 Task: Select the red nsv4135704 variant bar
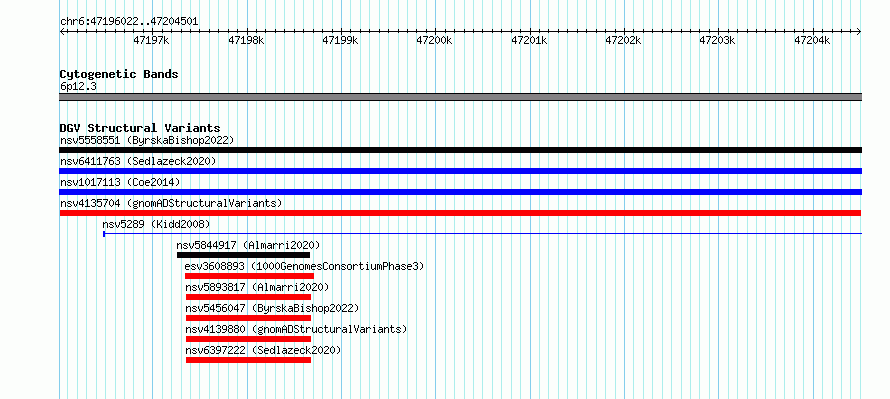point(460,213)
